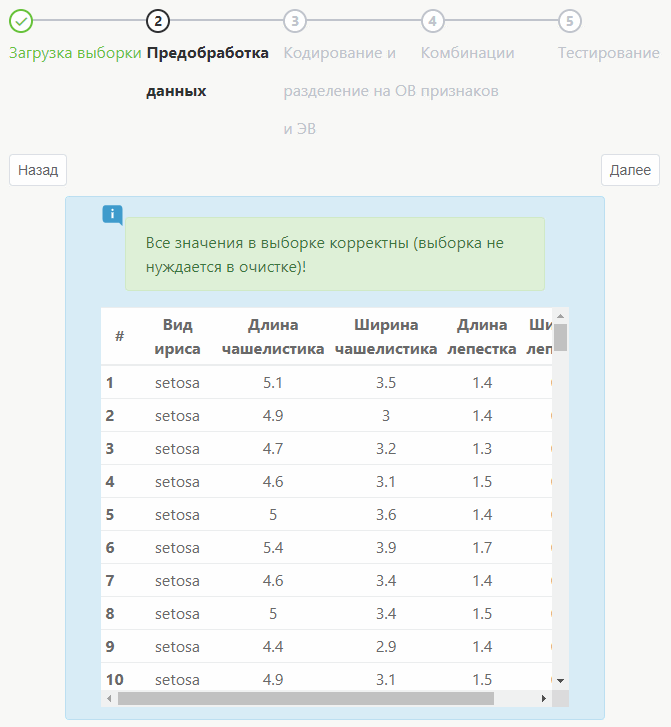This screenshot has width=671, height=727.
Task: Click value 2.9 in row 9
Action: point(386,647)
